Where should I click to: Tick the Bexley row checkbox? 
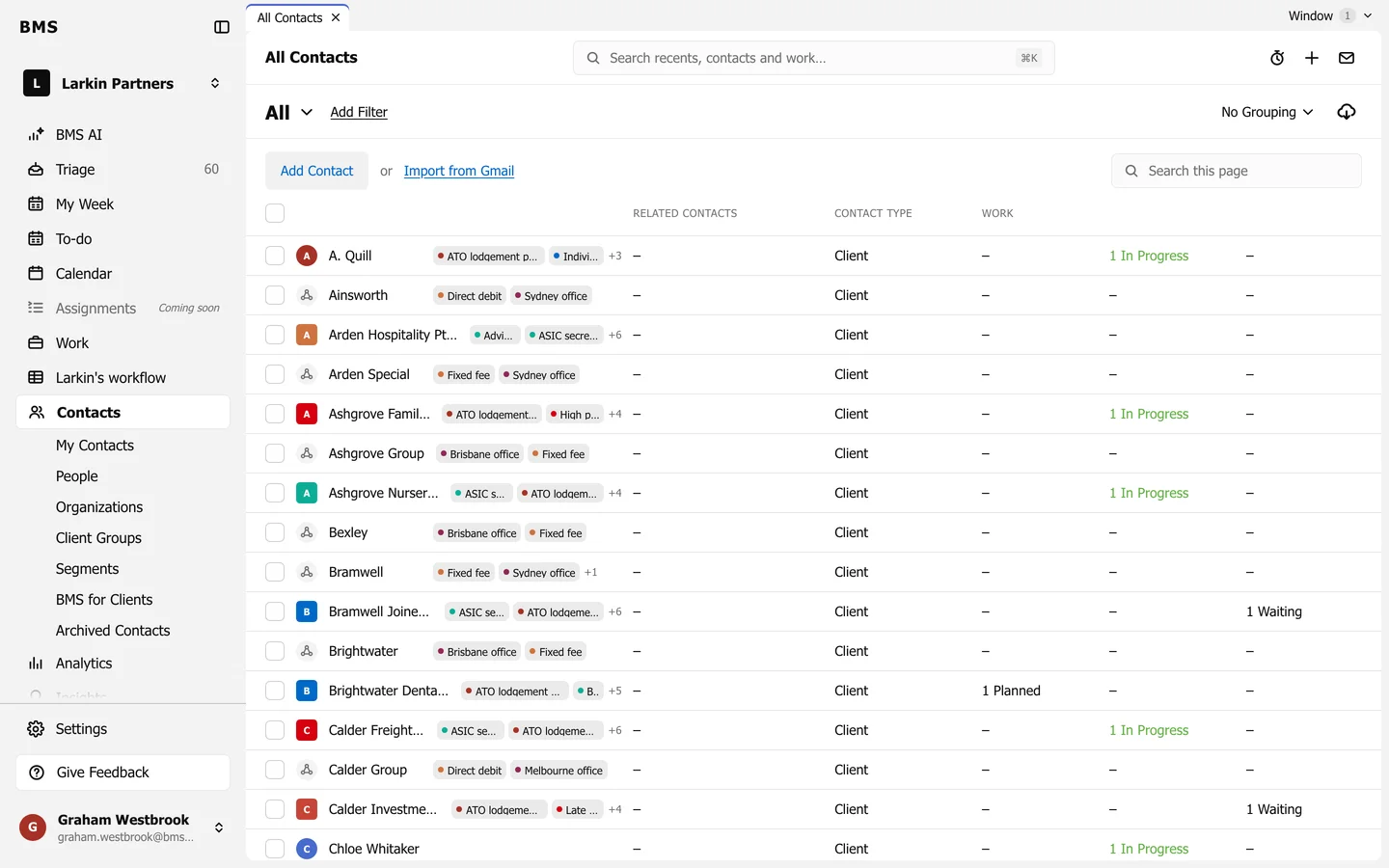pos(275,532)
